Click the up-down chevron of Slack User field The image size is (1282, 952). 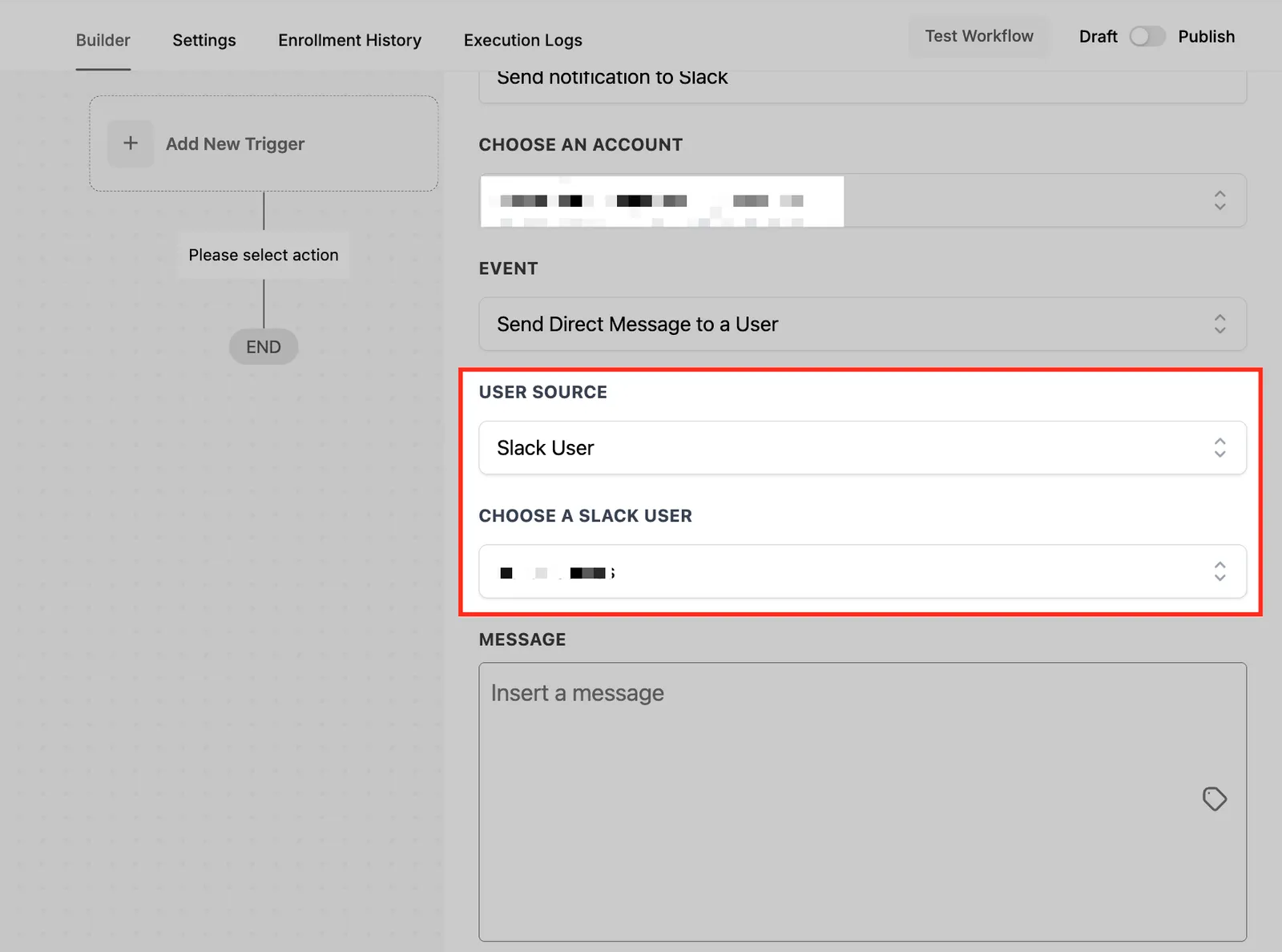coord(1220,571)
